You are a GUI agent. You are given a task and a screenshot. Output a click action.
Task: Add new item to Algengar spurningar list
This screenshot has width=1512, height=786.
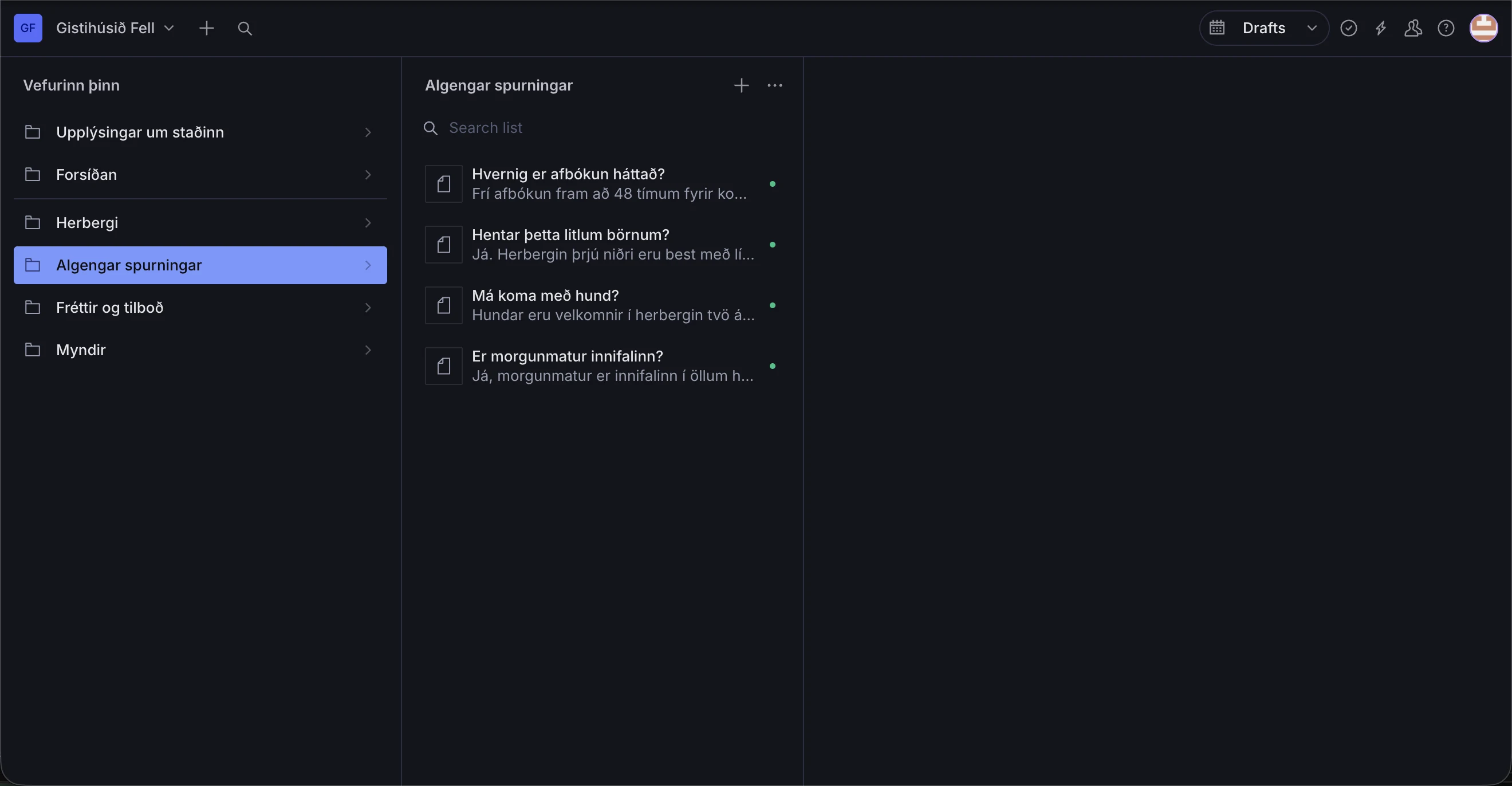point(741,85)
